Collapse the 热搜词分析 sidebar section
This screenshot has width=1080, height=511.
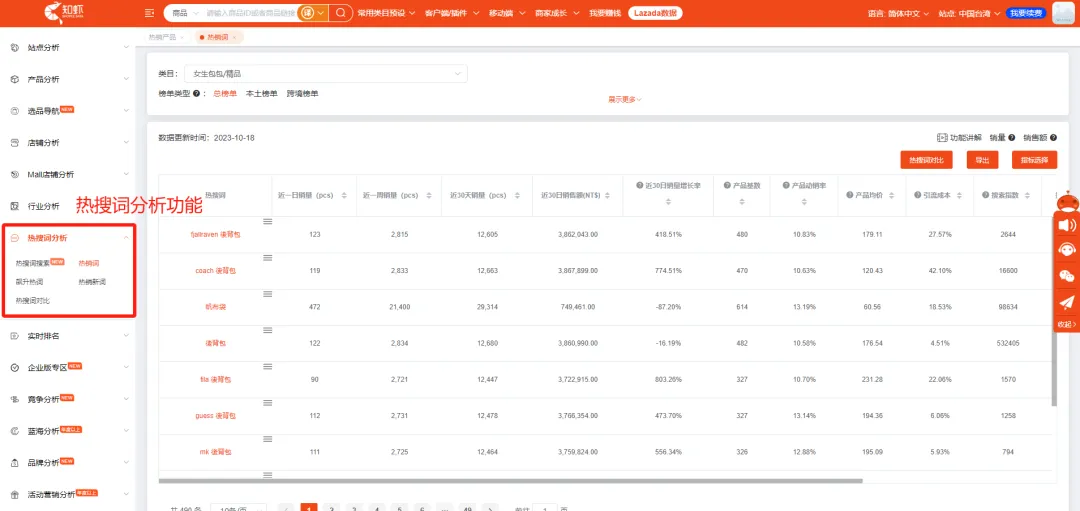68,238
